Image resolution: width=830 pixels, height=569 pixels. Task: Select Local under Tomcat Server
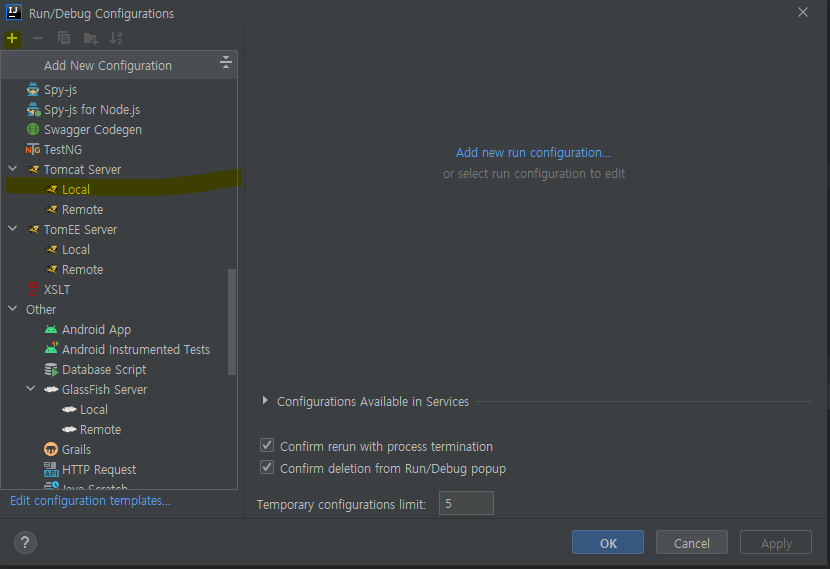pos(76,189)
